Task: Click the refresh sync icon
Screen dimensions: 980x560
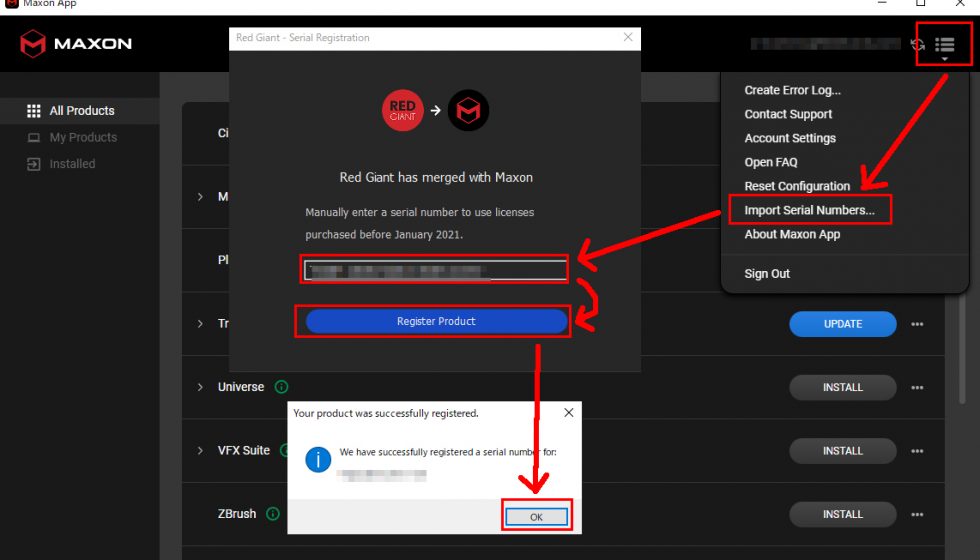Action: (x=918, y=44)
